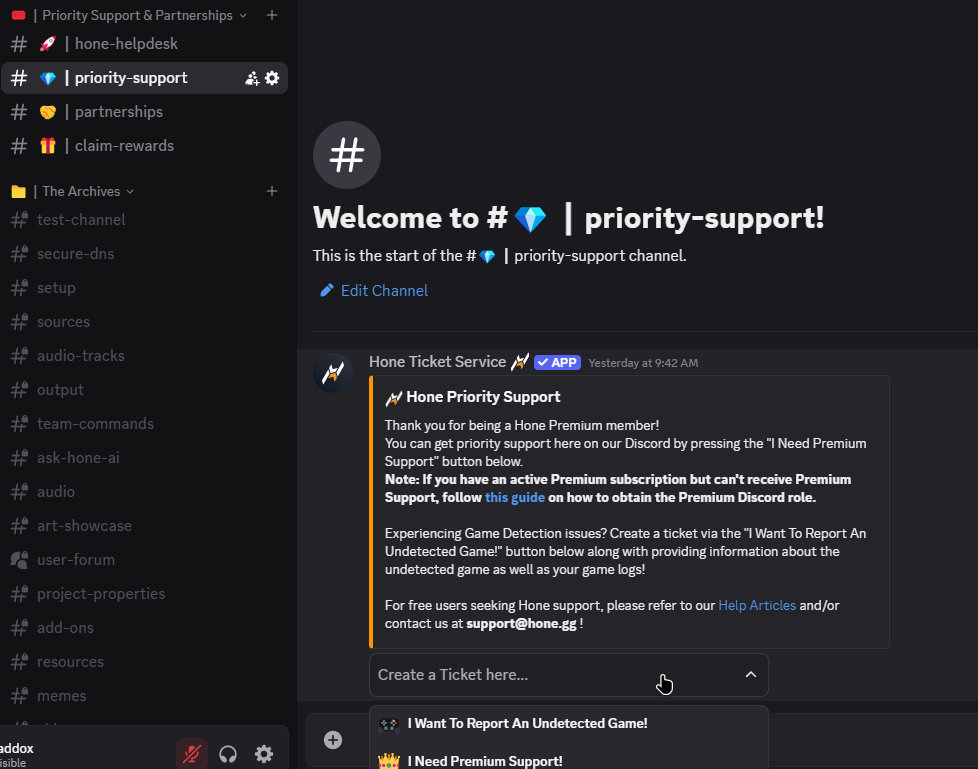
Task: Add channel to Priority Support & Partnerships category
Action: coord(272,15)
